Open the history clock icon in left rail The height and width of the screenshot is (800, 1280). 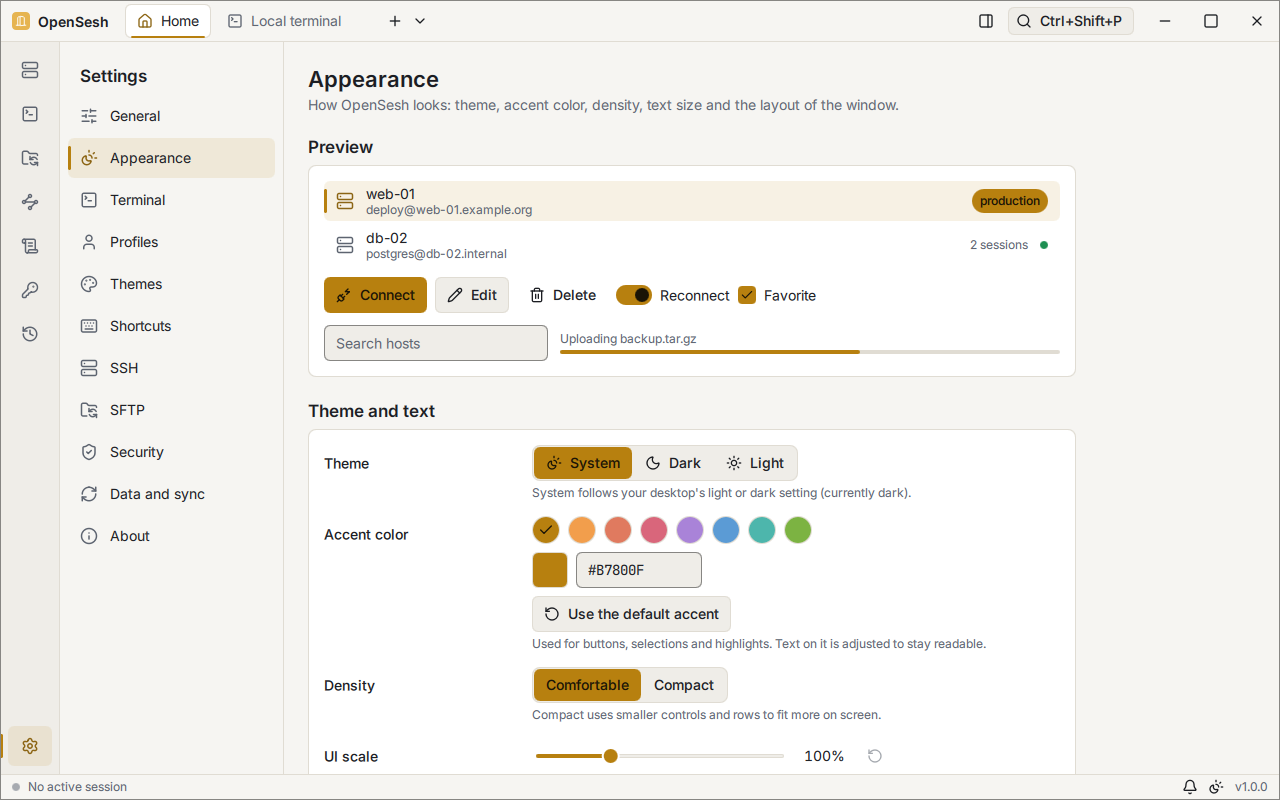30,334
